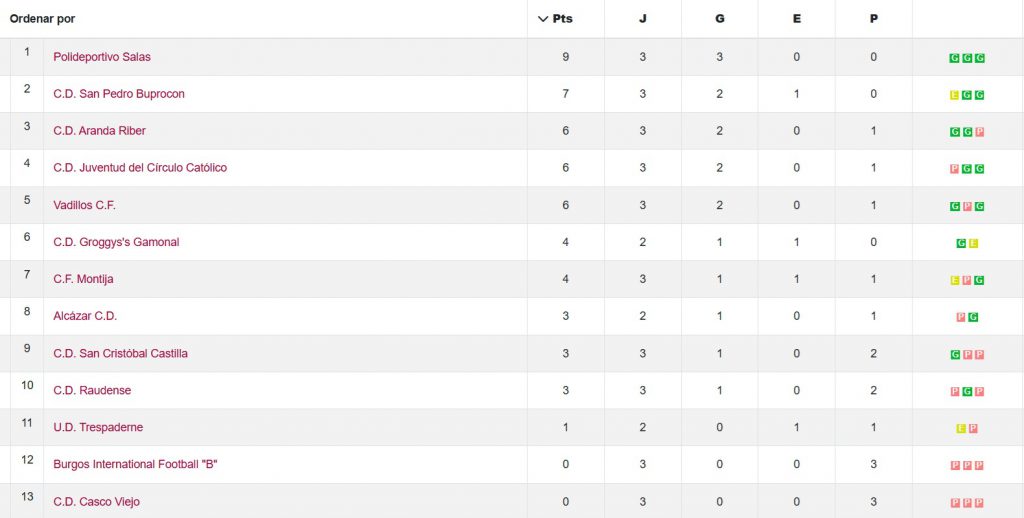Sort table by Pts column chevron
The width and height of the screenshot is (1024, 518).
(x=543, y=19)
